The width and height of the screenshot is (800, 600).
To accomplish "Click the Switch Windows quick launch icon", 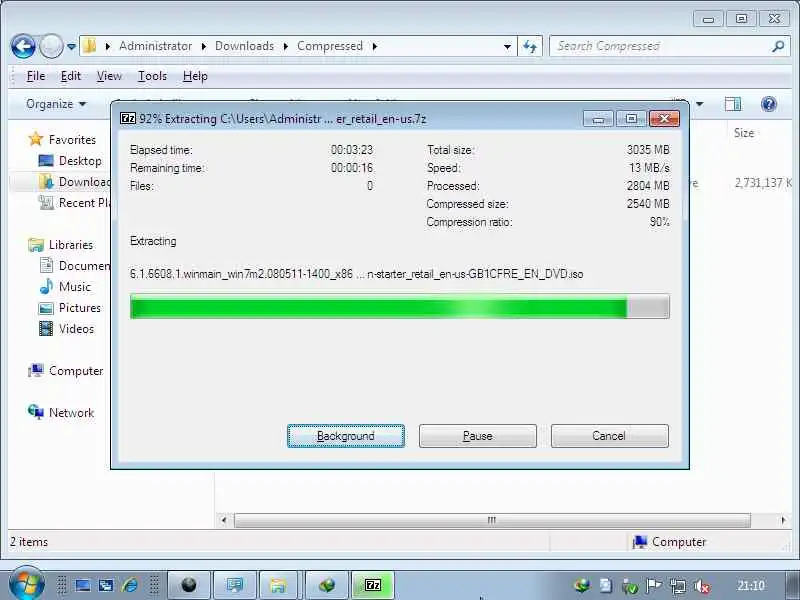I will 106,585.
